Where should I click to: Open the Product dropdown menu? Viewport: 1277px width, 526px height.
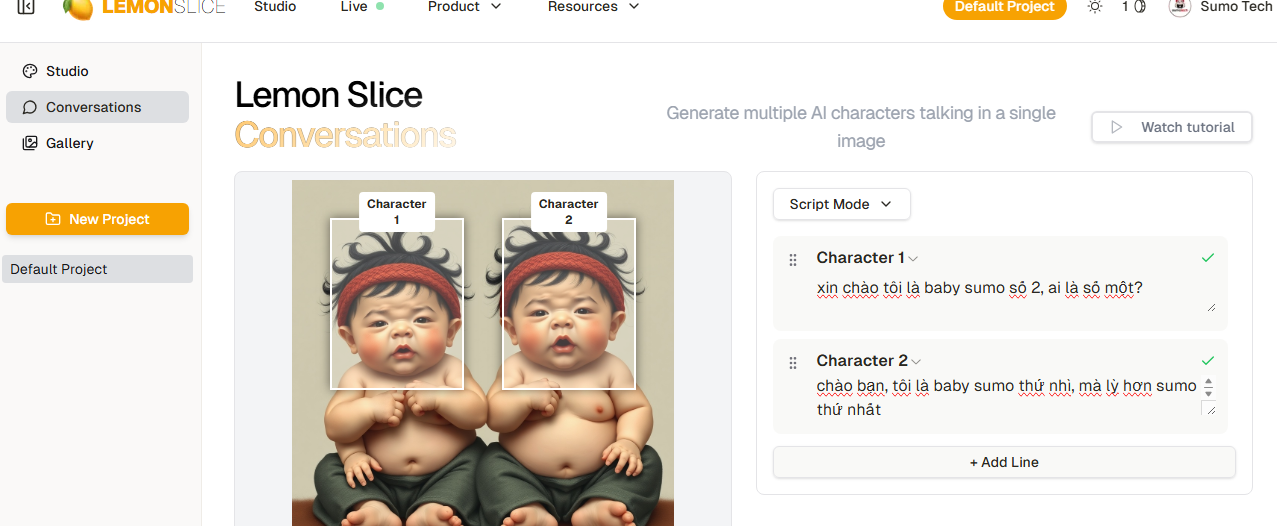tap(465, 6)
